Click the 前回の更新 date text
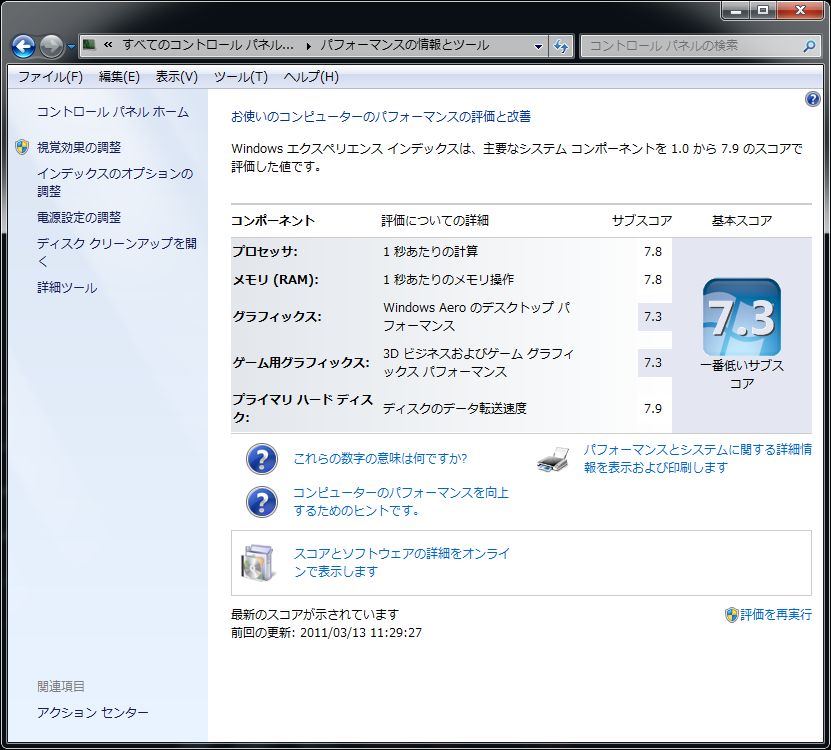The image size is (831, 750). [x=326, y=632]
